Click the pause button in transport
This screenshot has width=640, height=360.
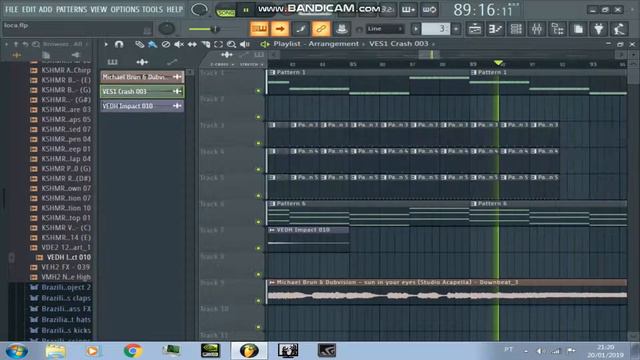[x=246, y=10]
